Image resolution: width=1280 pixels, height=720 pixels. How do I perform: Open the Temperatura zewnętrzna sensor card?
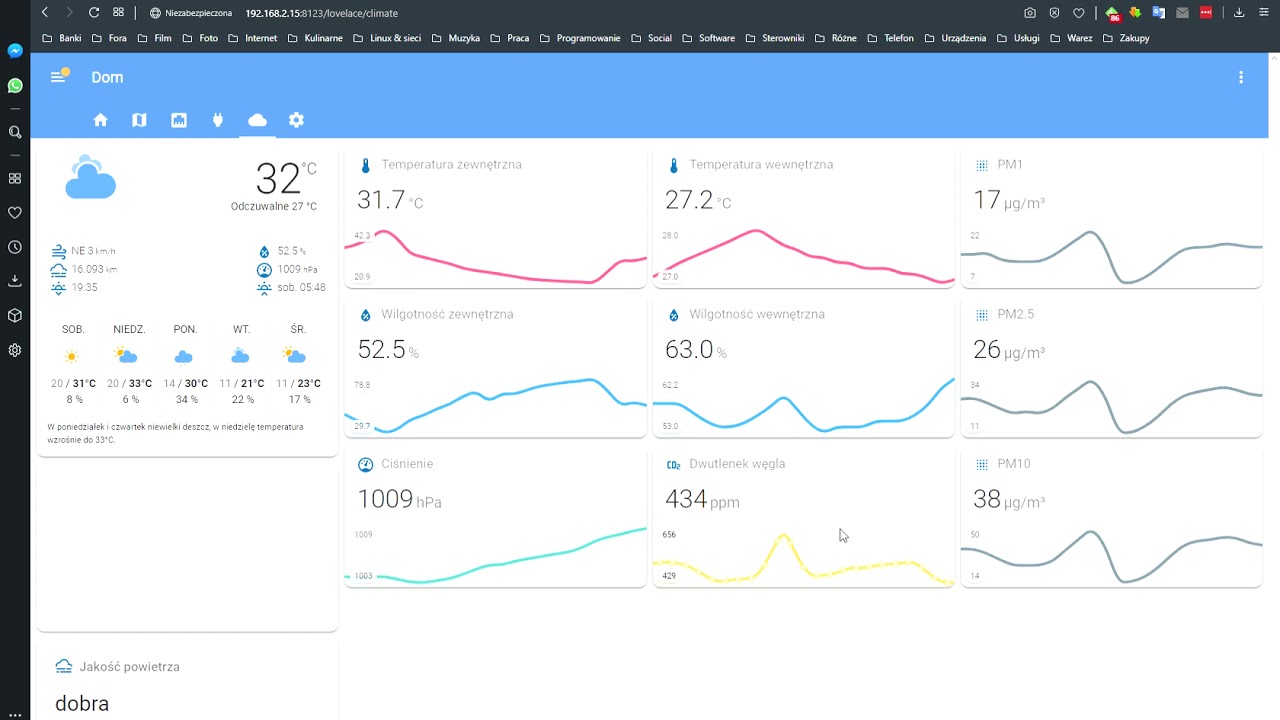496,220
